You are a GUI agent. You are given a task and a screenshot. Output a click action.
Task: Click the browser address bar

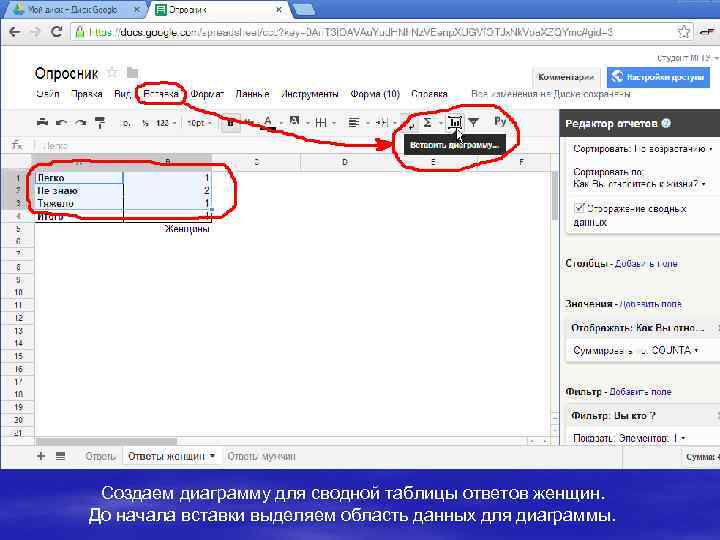coord(374,32)
